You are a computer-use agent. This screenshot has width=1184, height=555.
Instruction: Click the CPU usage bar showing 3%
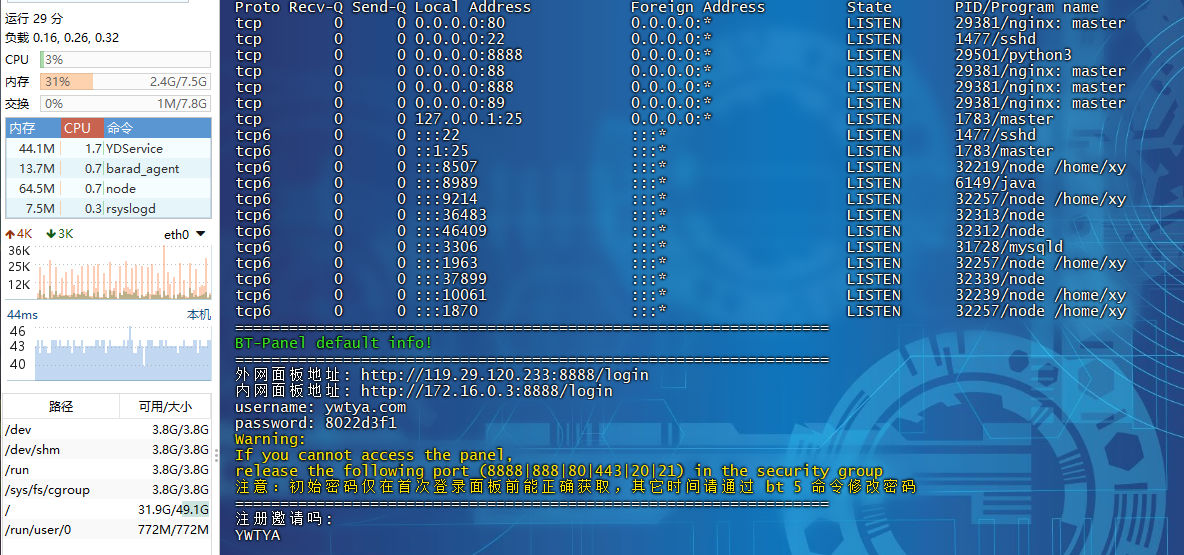pyautogui.click(x=125, y=60)
